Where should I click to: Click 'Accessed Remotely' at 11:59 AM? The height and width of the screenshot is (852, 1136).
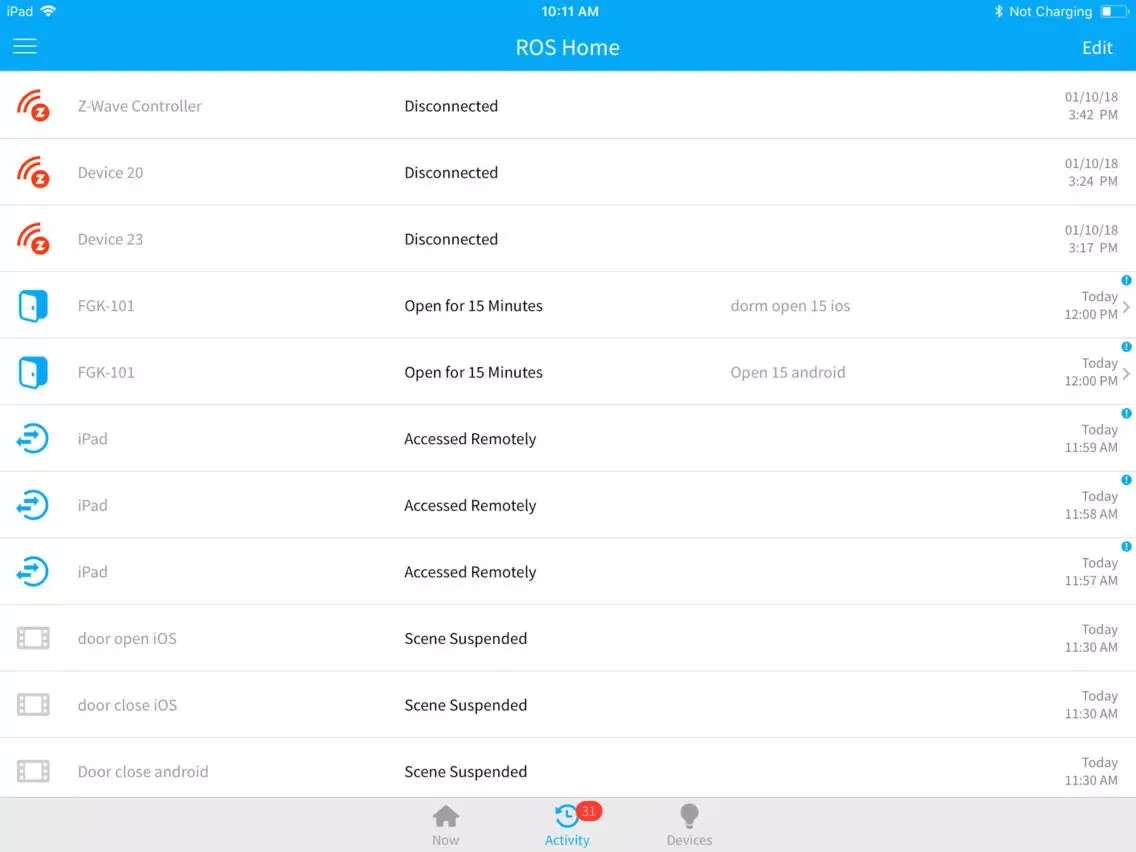point(470,439)
